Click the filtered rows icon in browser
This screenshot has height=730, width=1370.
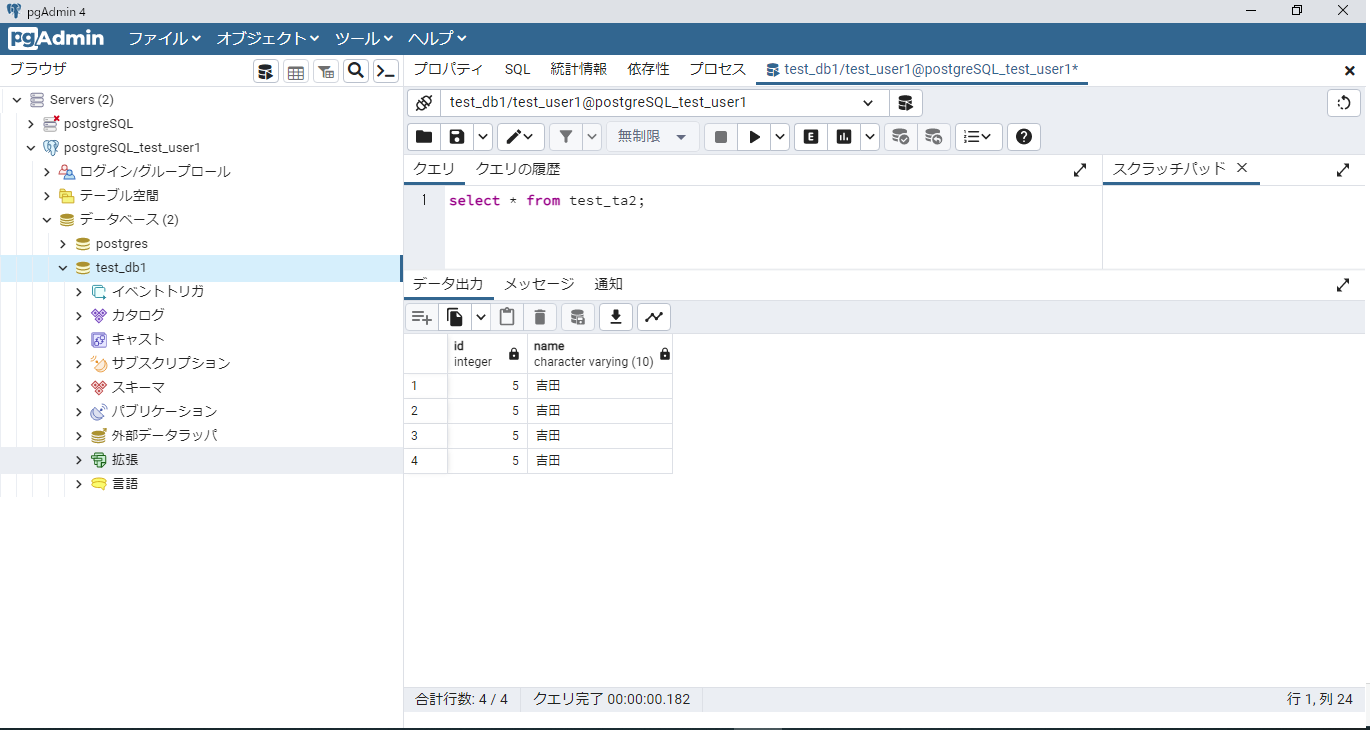click(326, 71)
